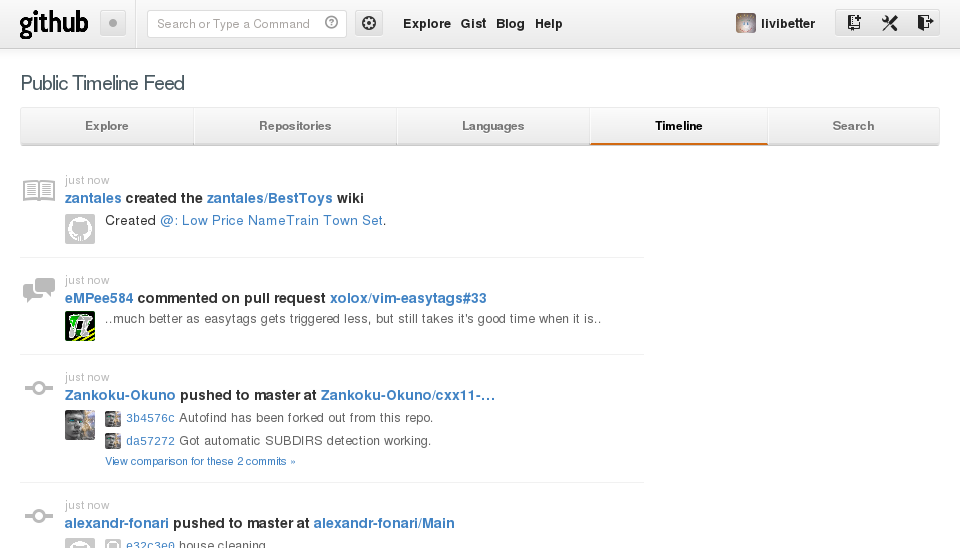Click Zankoku-Okuno's avatar photo

[80, 425]
